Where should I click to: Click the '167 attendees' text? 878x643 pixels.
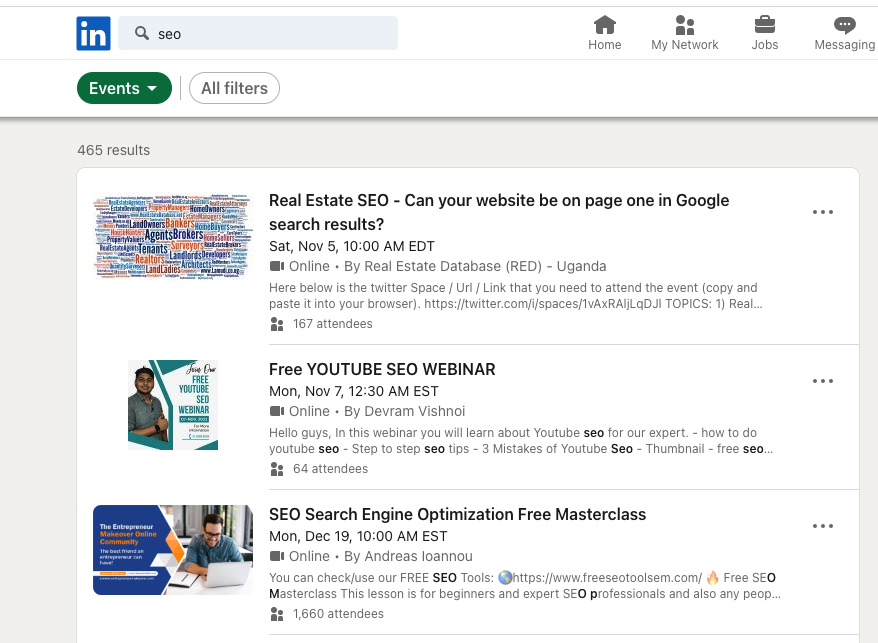(333, 324)
